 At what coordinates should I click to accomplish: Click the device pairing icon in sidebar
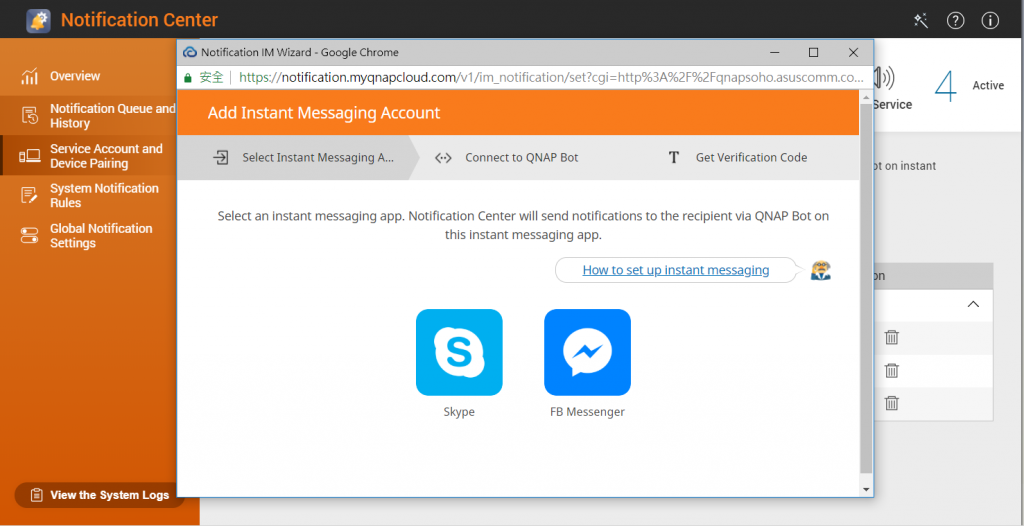[29, 156]
